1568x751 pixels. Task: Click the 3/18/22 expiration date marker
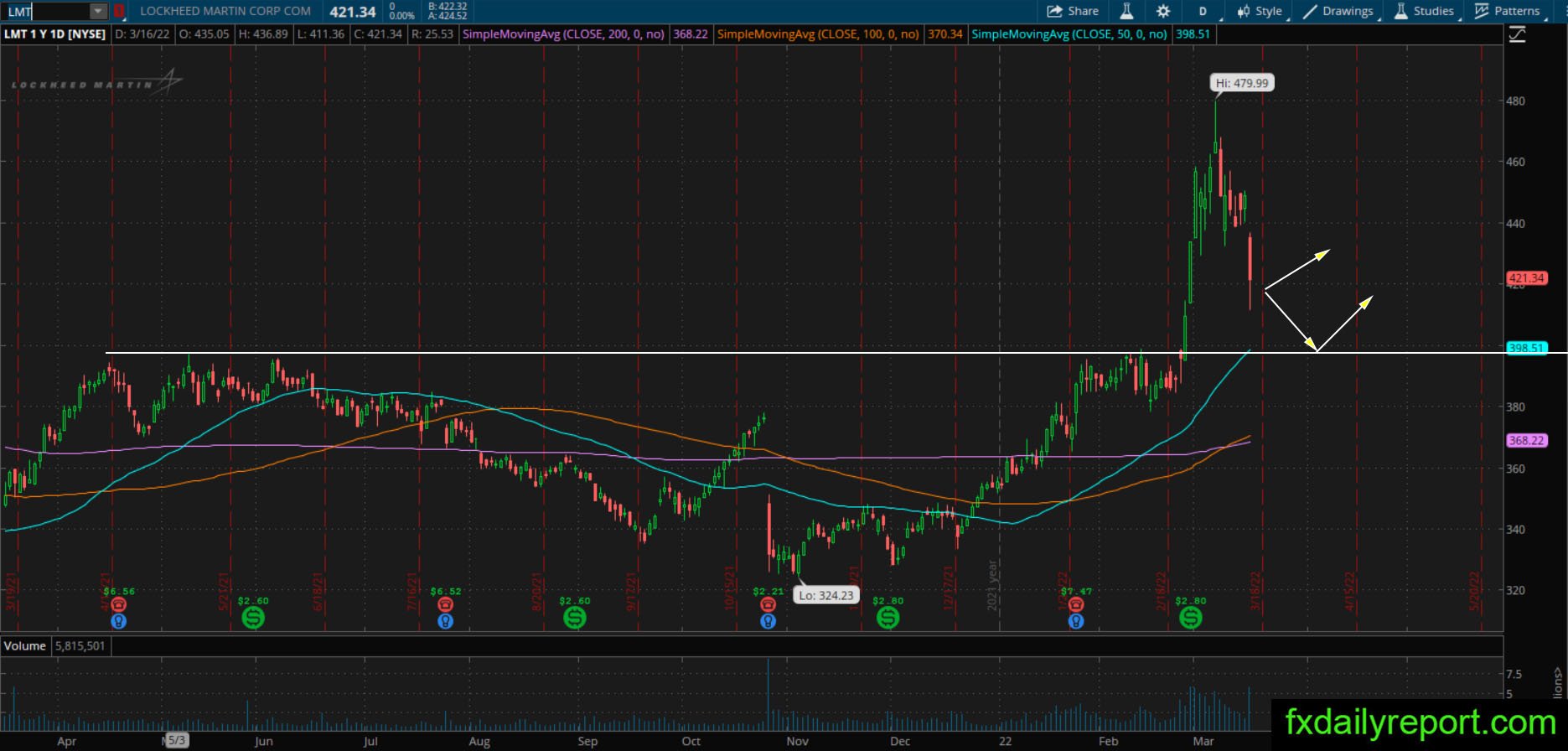1255,591
